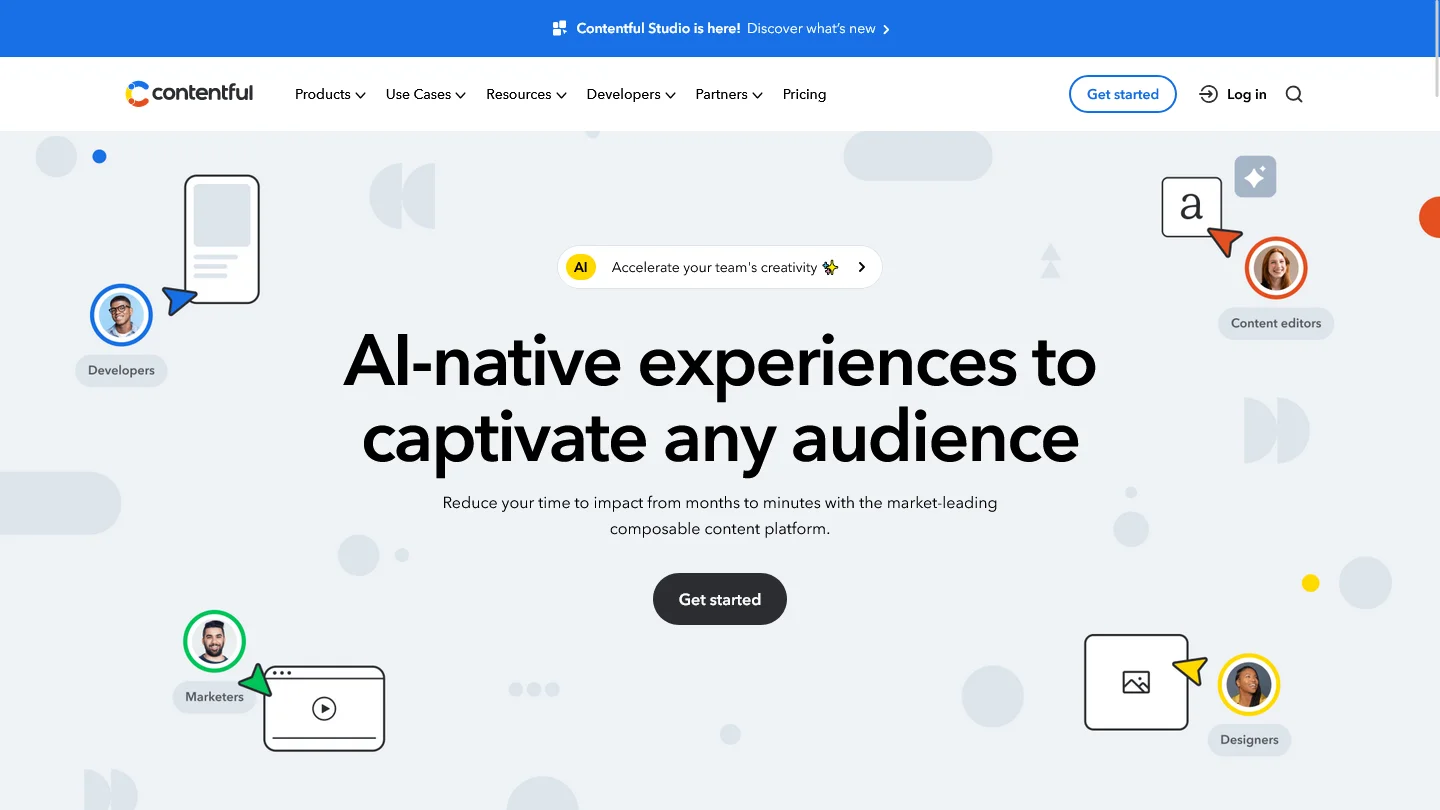Image resolution: width=1440 pixels, height=810 pixels.
Task: Click the mobile phone mockup illustration
Action: [222, 239]
